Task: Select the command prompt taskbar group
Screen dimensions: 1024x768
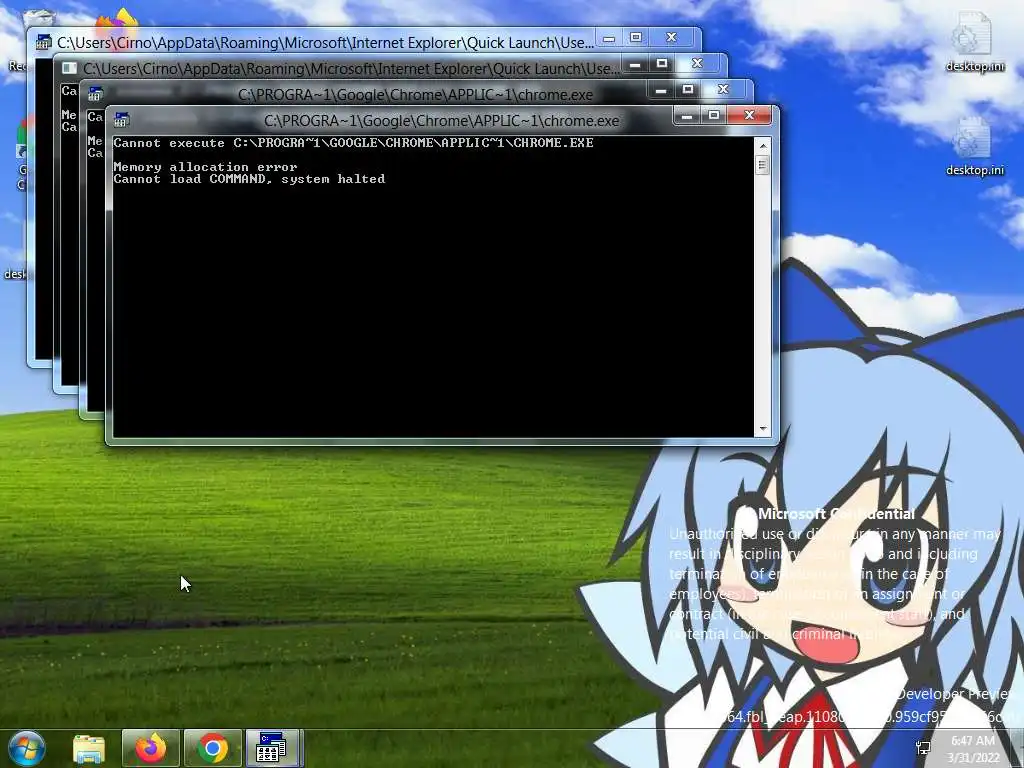Action: pos(274,748)
